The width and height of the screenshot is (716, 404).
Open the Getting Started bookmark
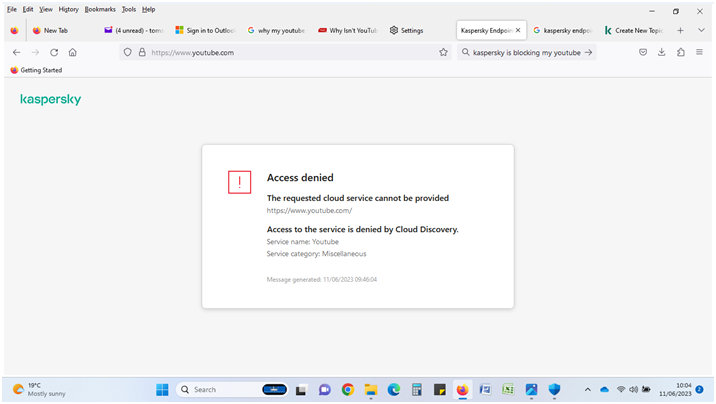(36, 70)
